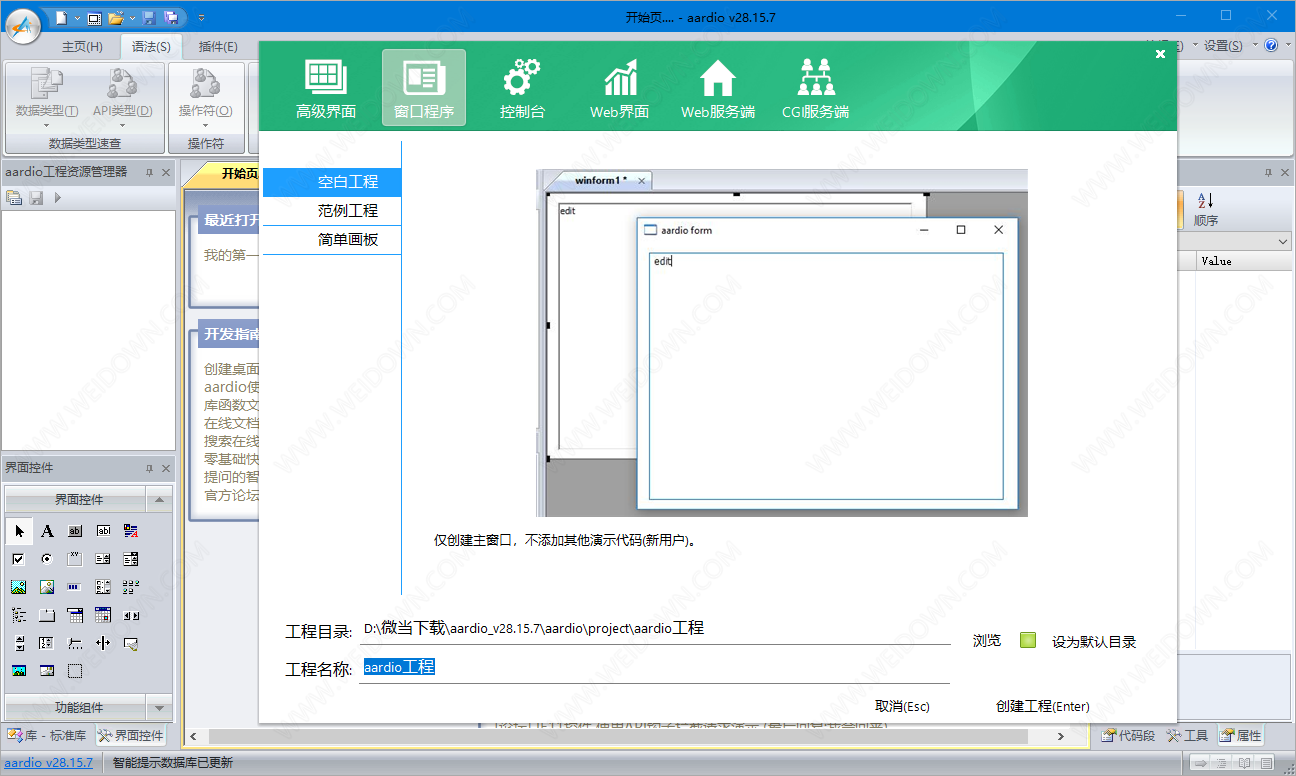Choose the tab control icon in palette
Viewport: 1296px width, 776px height.
pyautogui.click(x=47, y=615)
